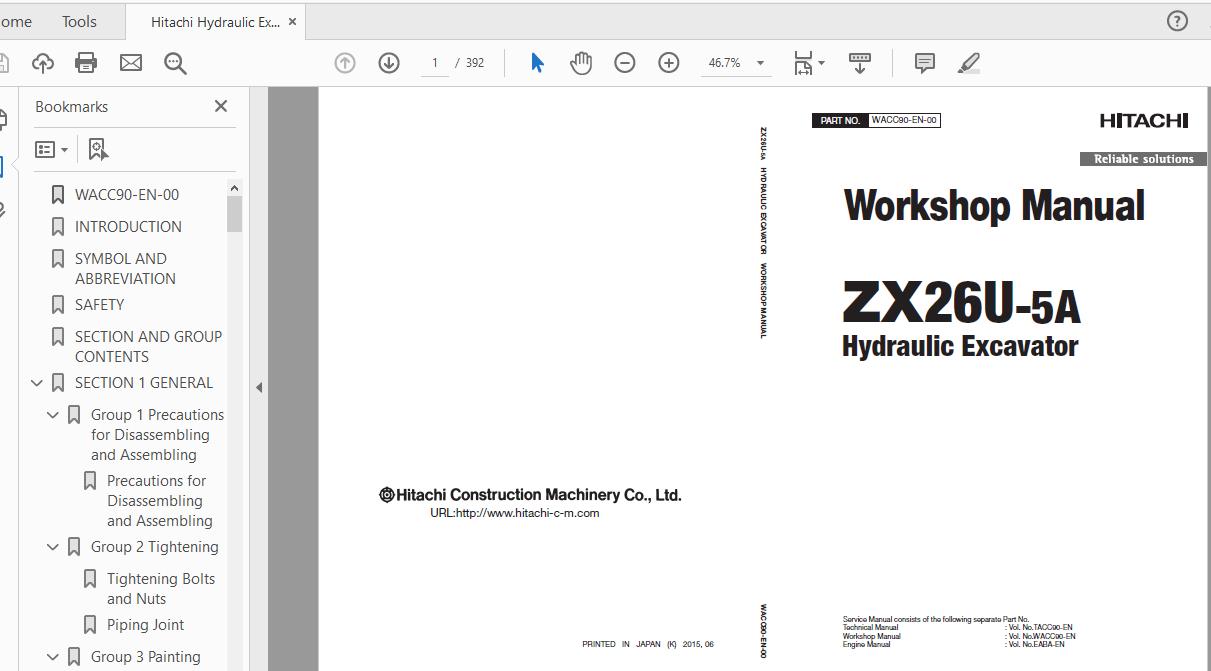
Task: Send the file by email
Action: point(131,63)
